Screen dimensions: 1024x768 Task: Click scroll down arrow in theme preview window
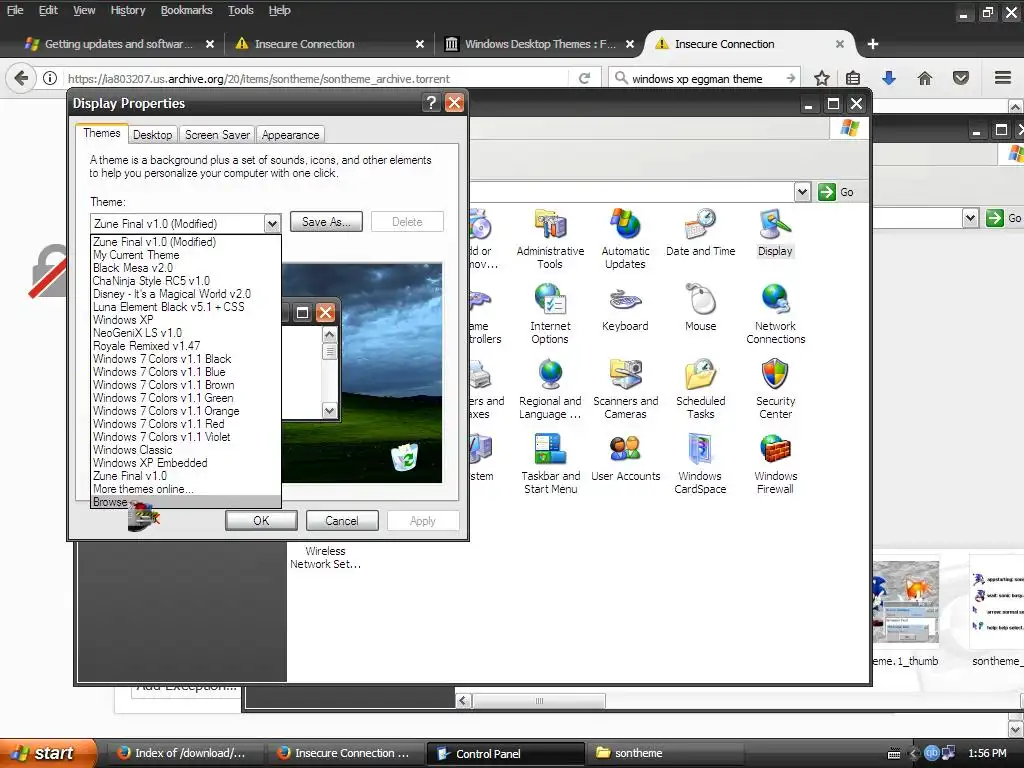pyautogui.click(x=330, y=411)
